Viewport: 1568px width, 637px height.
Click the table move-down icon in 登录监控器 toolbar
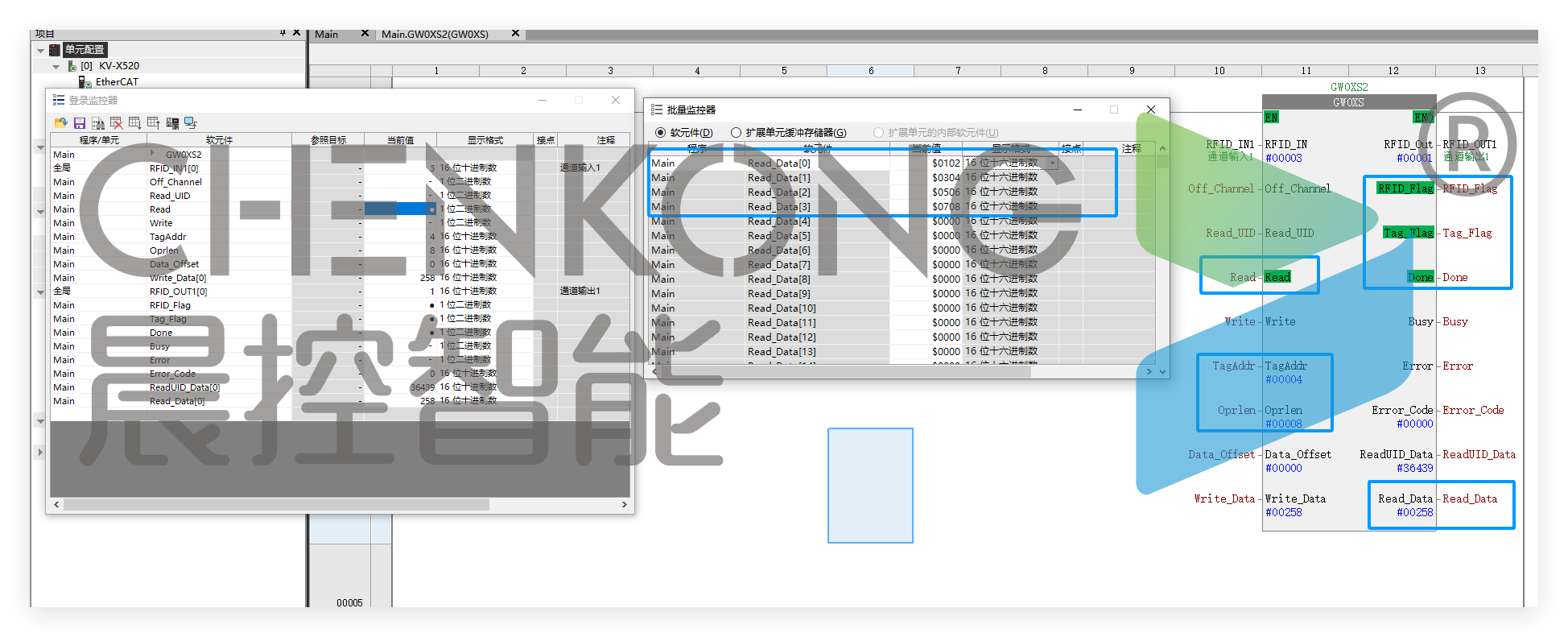point(134,123)
